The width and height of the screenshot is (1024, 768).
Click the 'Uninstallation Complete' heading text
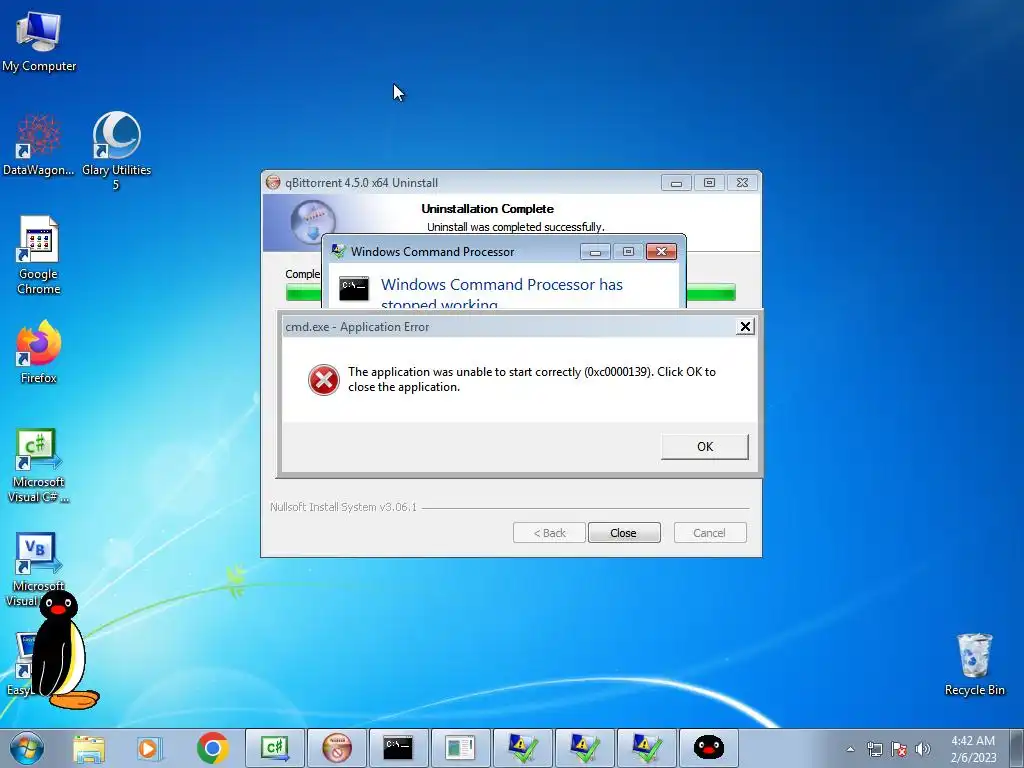click(487, 209)
